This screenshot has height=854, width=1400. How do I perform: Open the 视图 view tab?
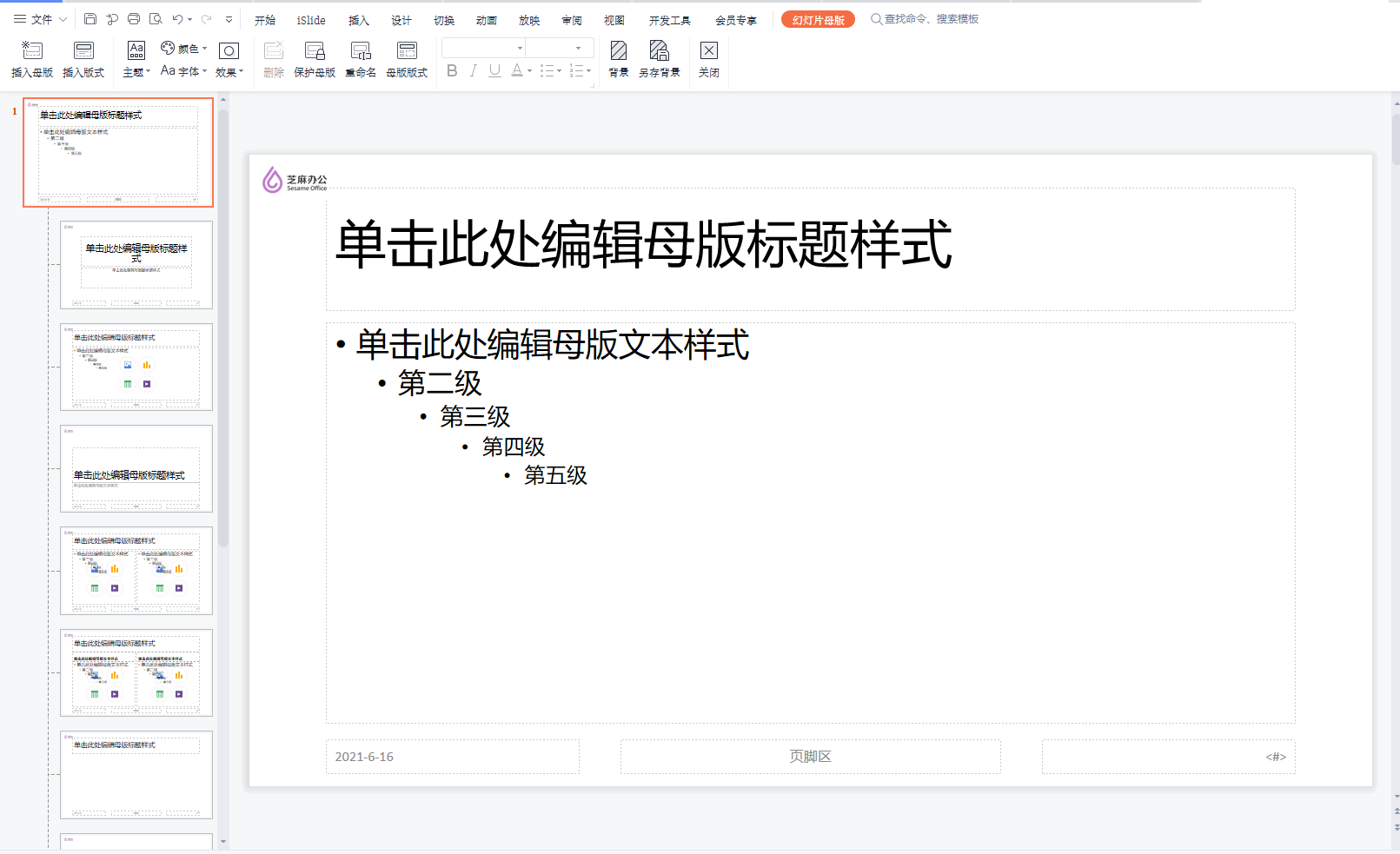pos(614,19)
